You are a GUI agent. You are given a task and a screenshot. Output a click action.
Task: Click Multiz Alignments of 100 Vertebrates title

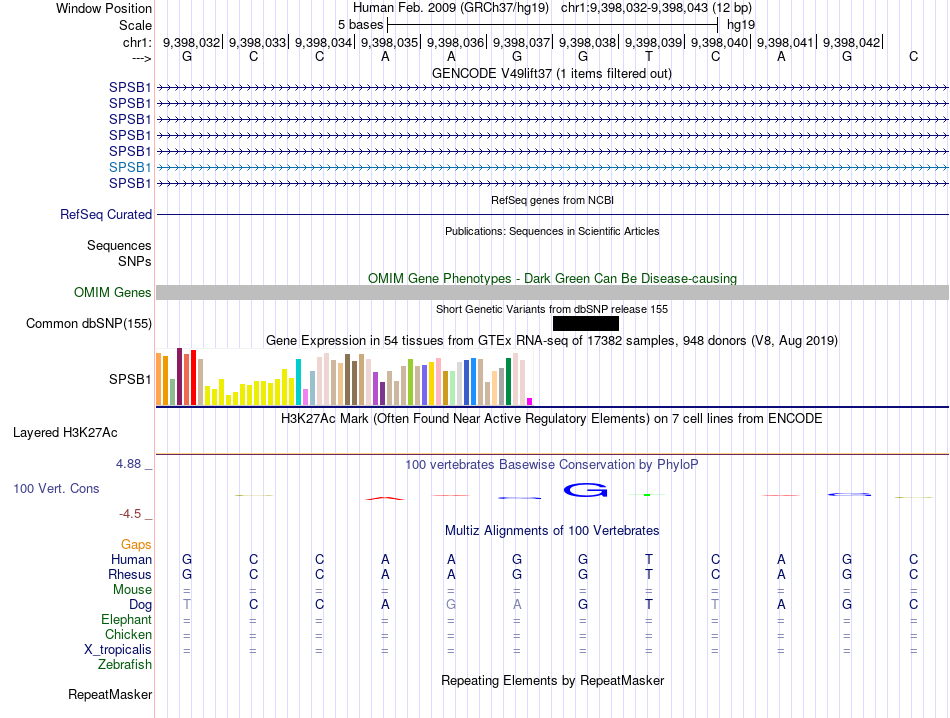tap(552, 531)
